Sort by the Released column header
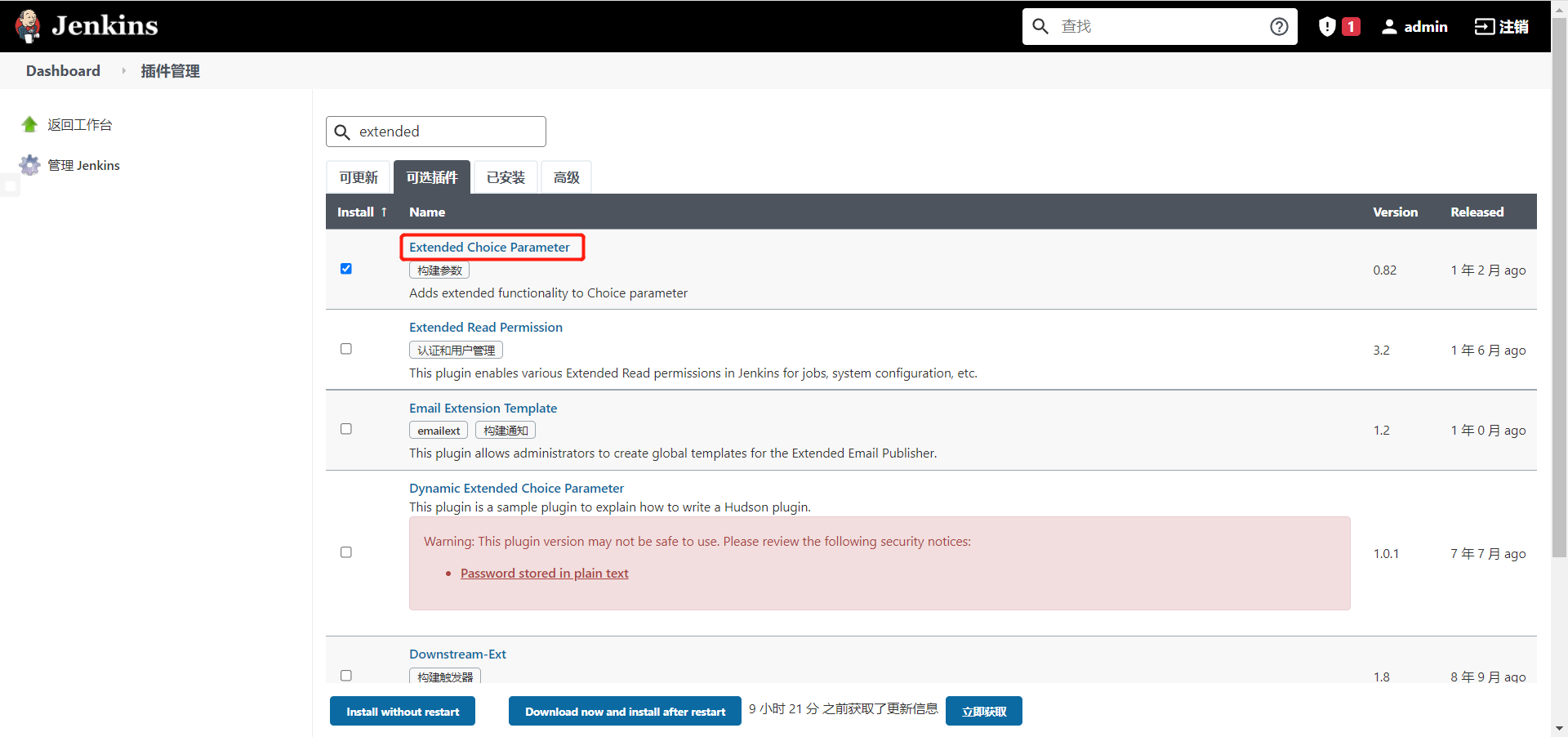1568x737 pixels. pos(1477,212)
